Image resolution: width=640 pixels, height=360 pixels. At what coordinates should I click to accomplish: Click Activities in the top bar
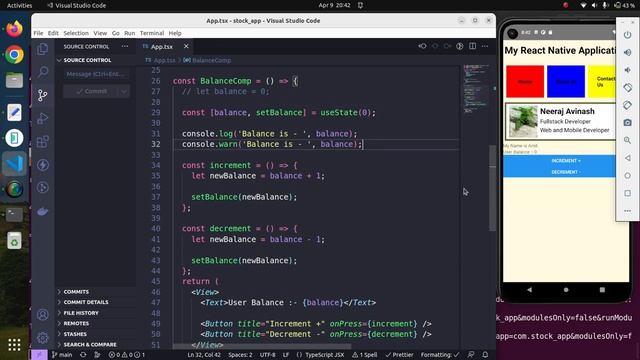20,5
